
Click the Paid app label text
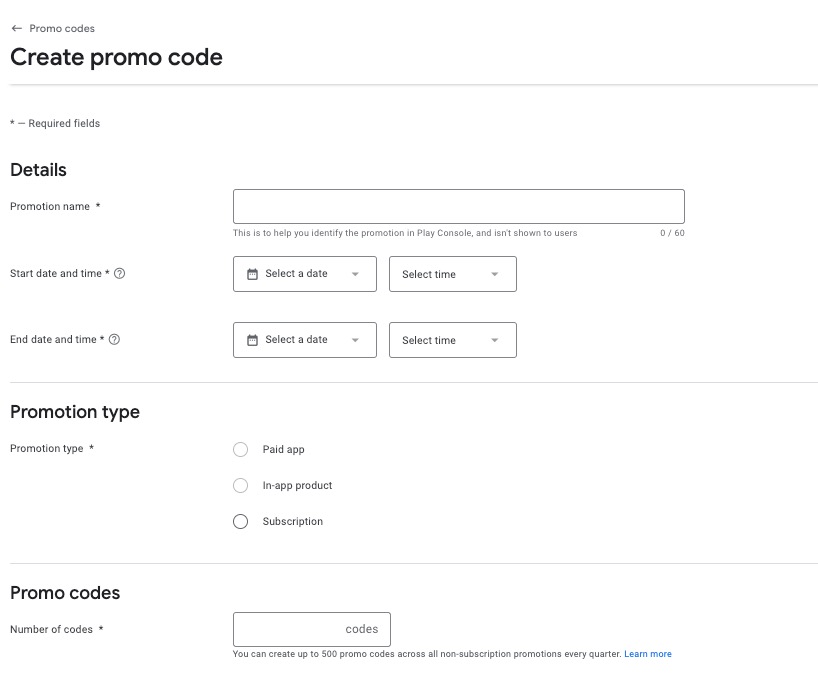pos(283,449)
